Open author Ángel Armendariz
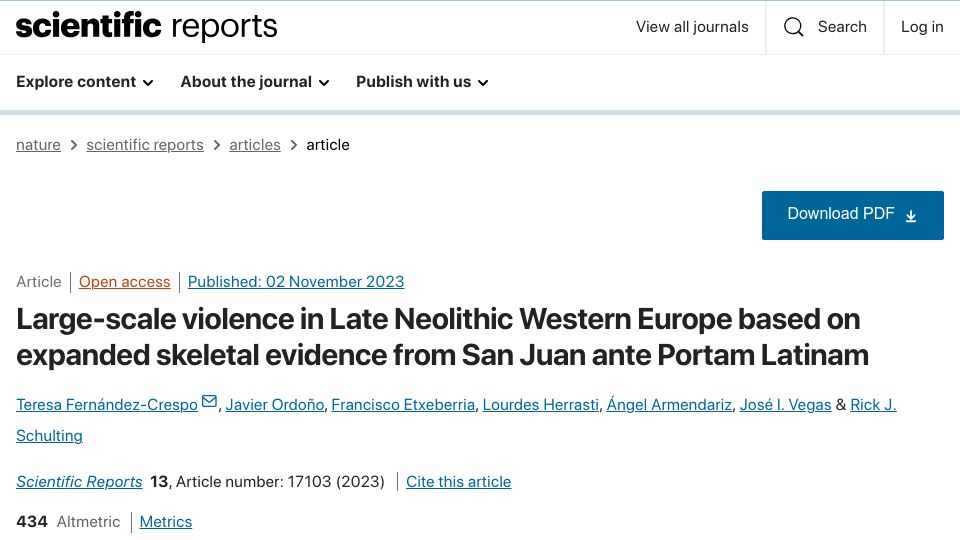 (669, 405)
